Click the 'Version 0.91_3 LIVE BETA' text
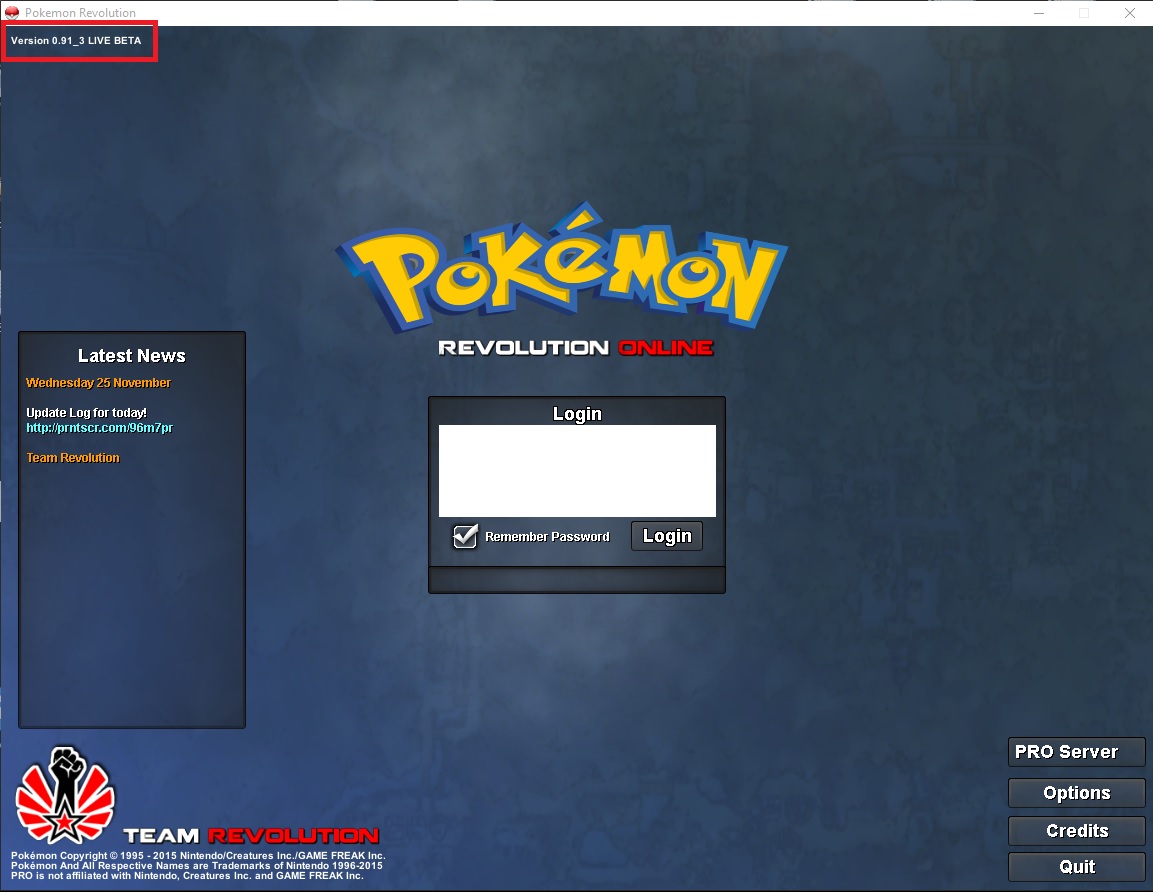The width and height of the screenshot is (1153, 892). (x=76, y=40)
